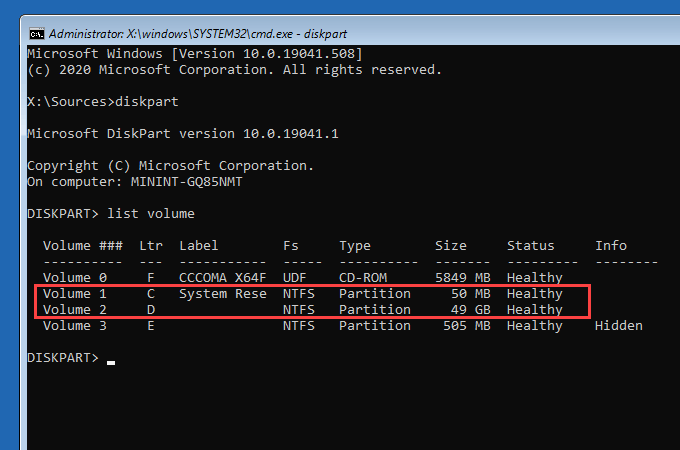This screenshot has height=450, width=680.
Task: Click the 'System Rese' volume label
Action: (223, 294)
